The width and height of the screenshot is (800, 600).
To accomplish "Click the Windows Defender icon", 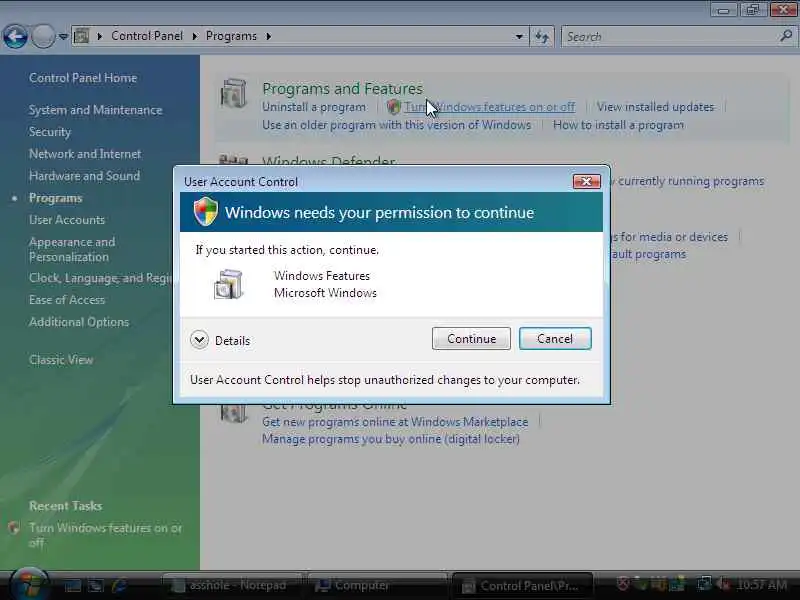I will click(234, 160).
